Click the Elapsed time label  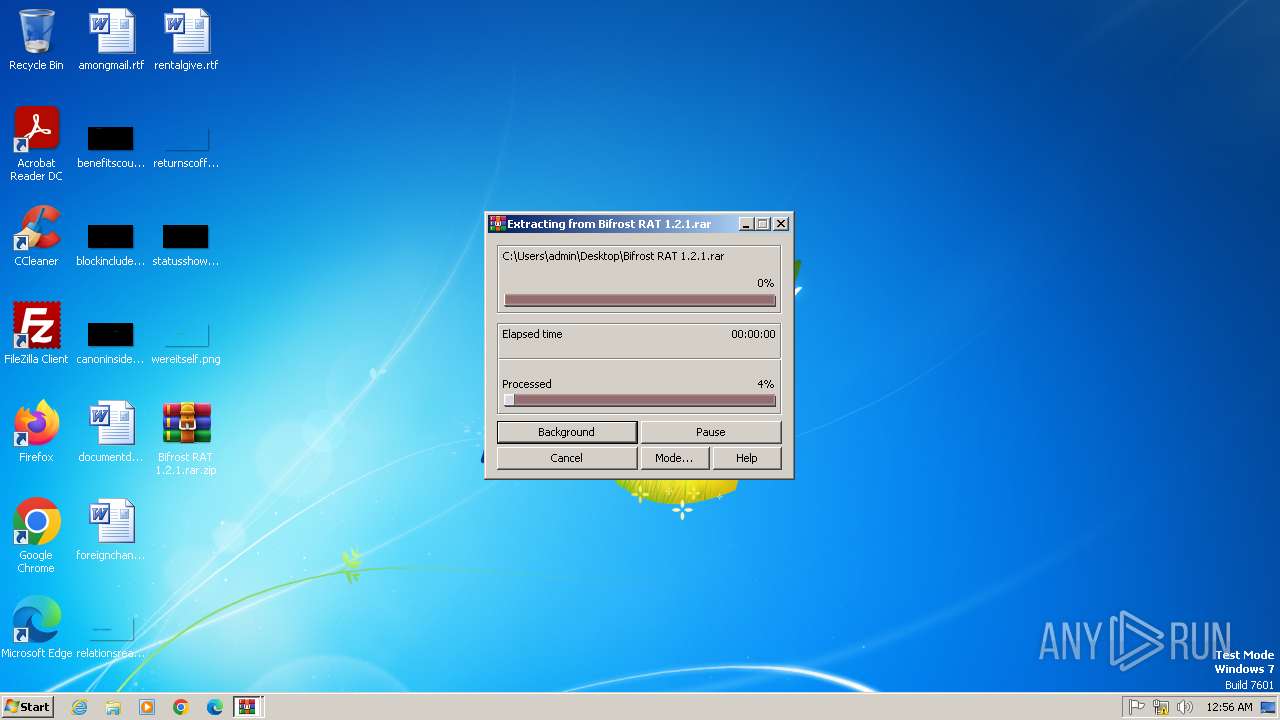pos(532,334)
